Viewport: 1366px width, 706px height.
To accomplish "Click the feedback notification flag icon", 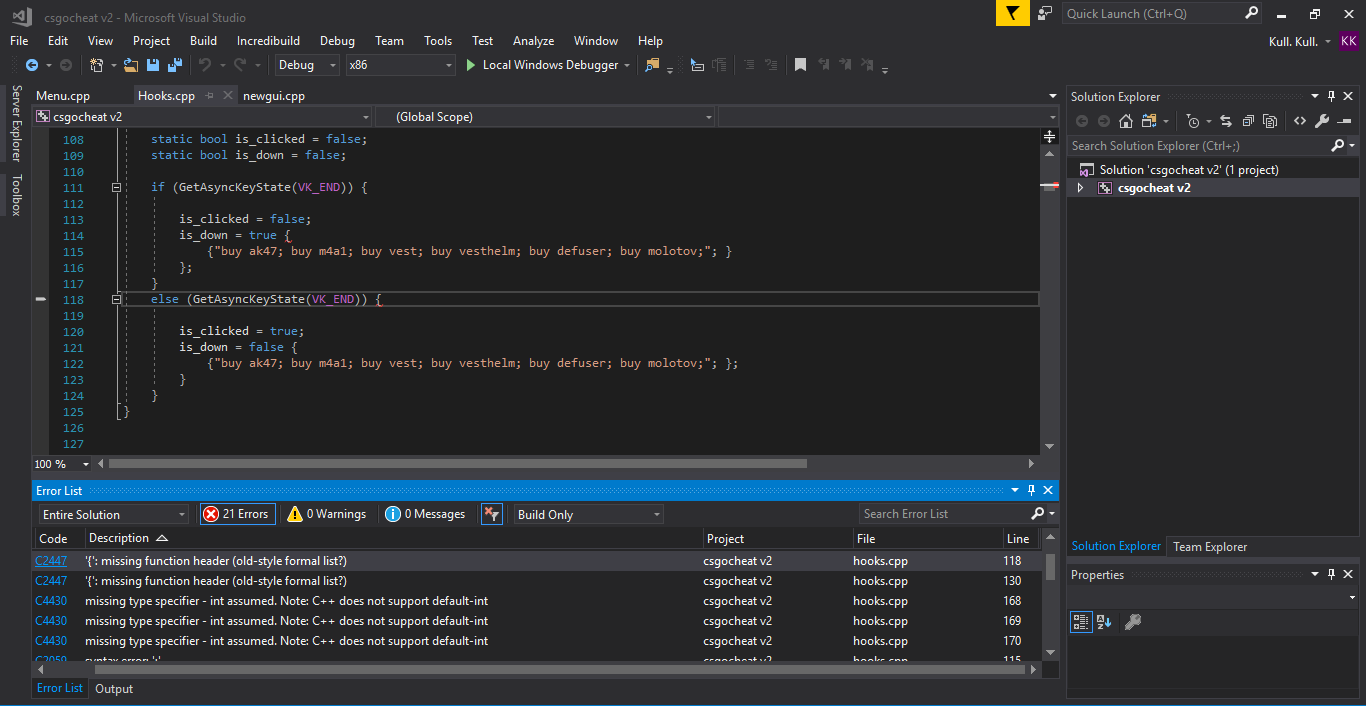I will click(1012, 13).
